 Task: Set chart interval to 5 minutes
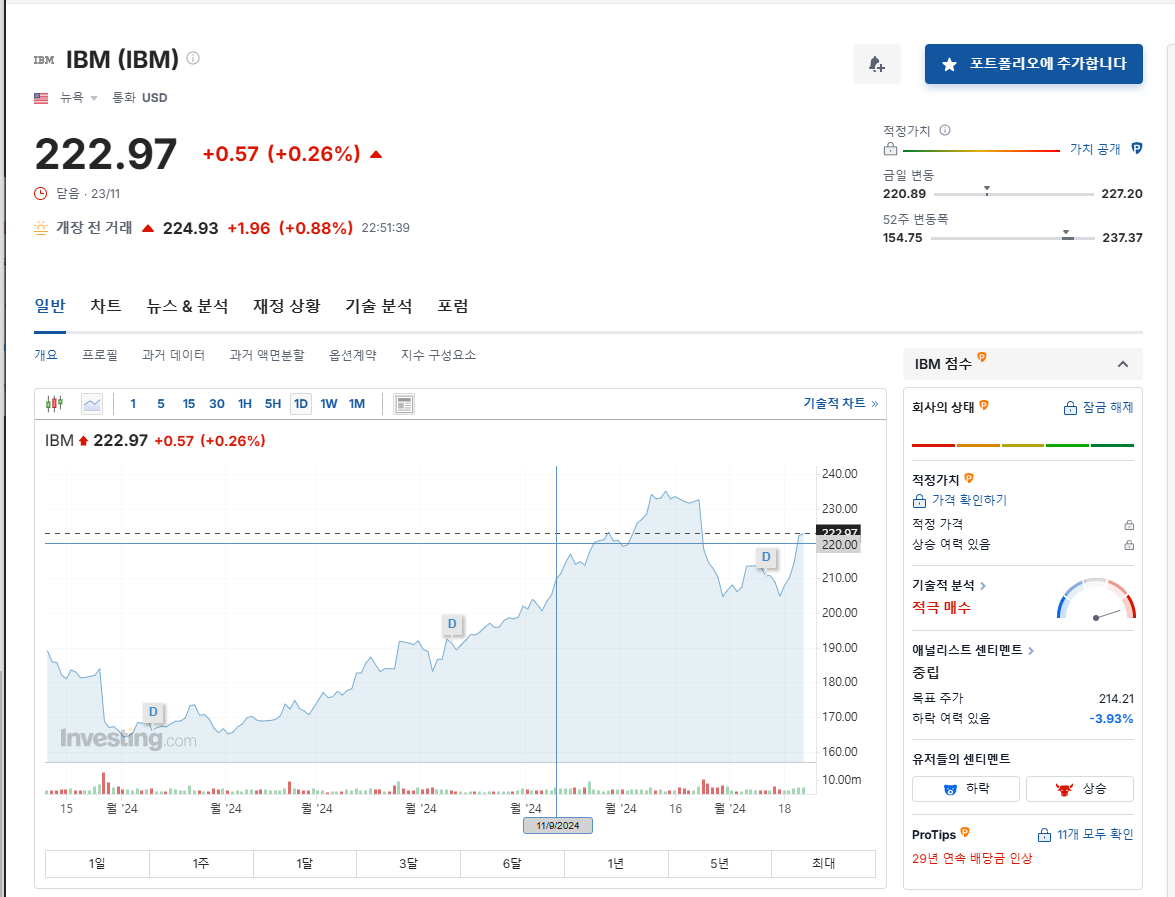pyautogui.click(x=160, y=404)
